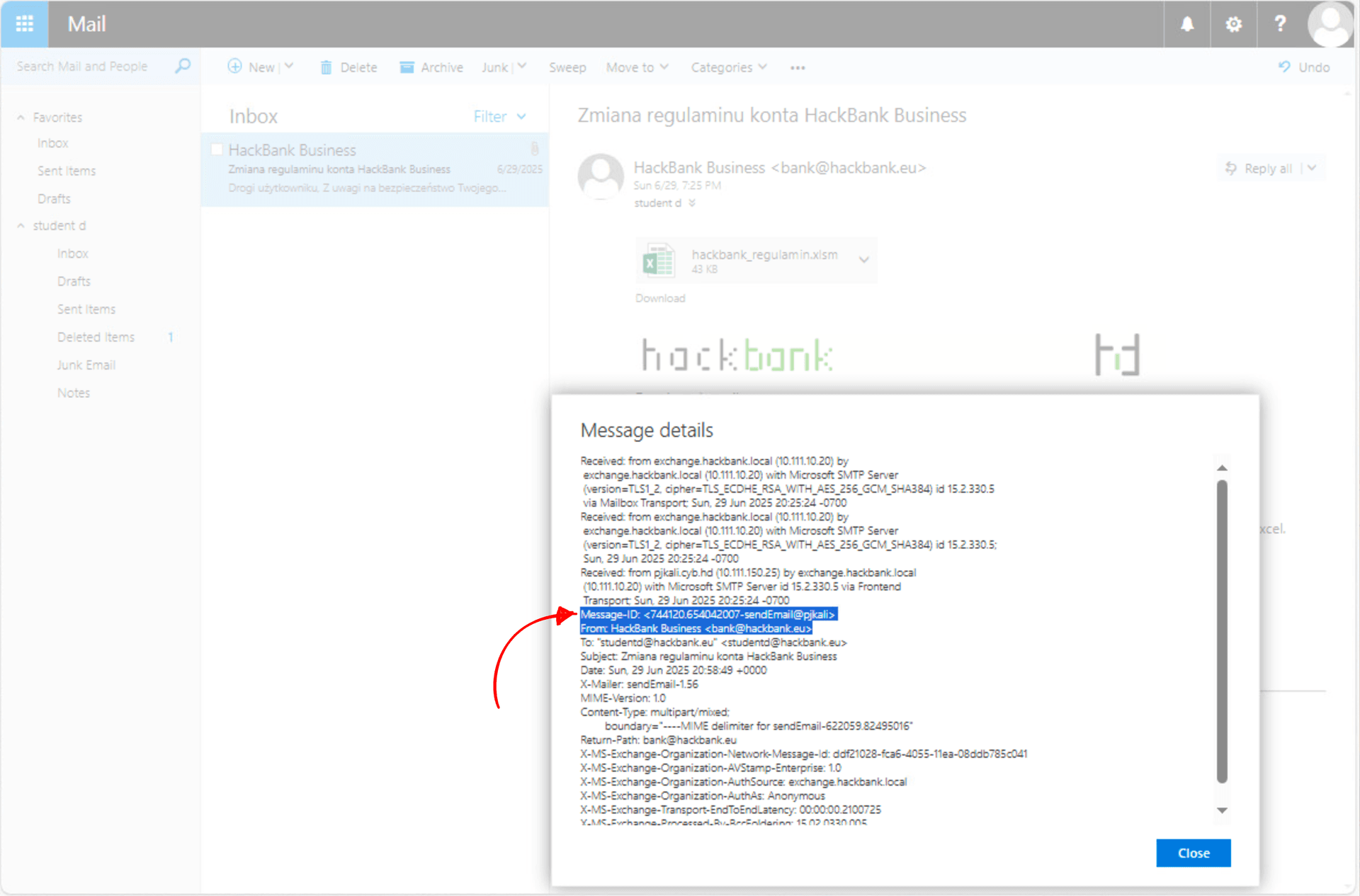Open settings gear icon
The height and width of the screenshot is (896, 1360).
tap(1233, 24)
